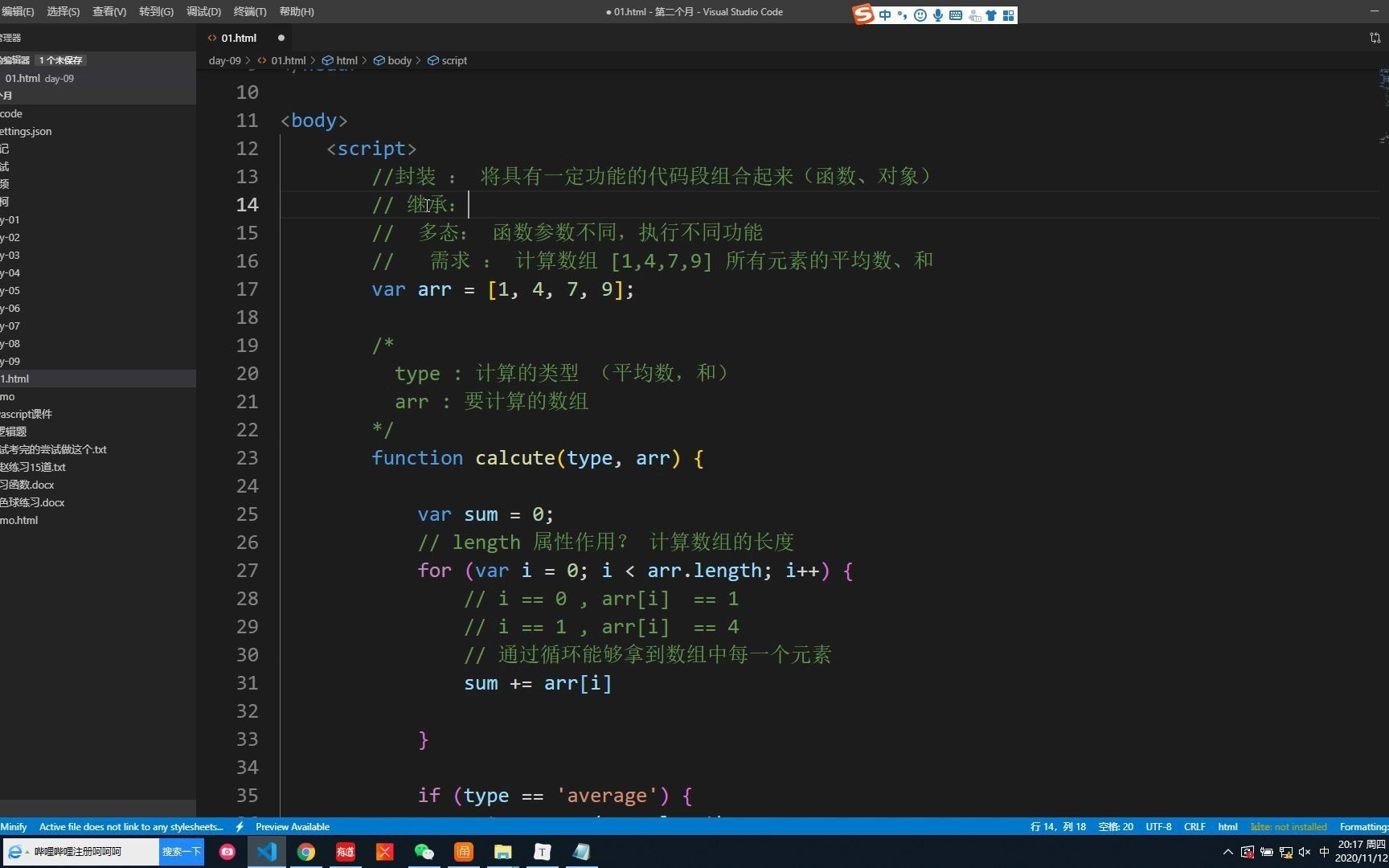Click day-09 in the breadcrumb

click(x=224, y=60)
